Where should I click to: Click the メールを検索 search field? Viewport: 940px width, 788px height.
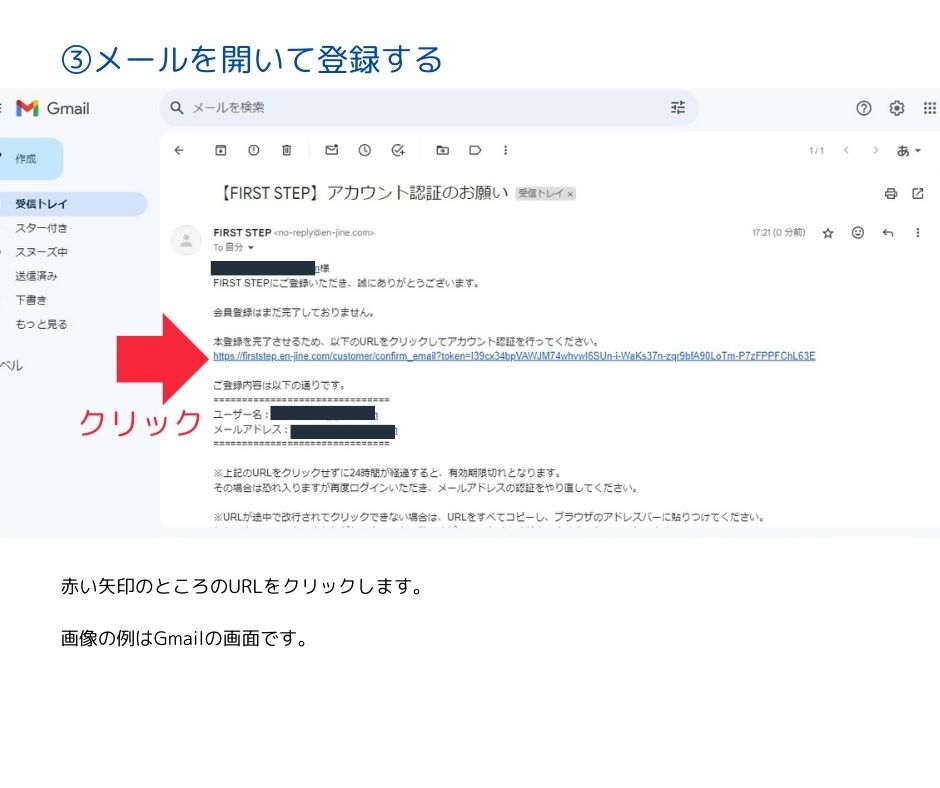click(429, 108)
